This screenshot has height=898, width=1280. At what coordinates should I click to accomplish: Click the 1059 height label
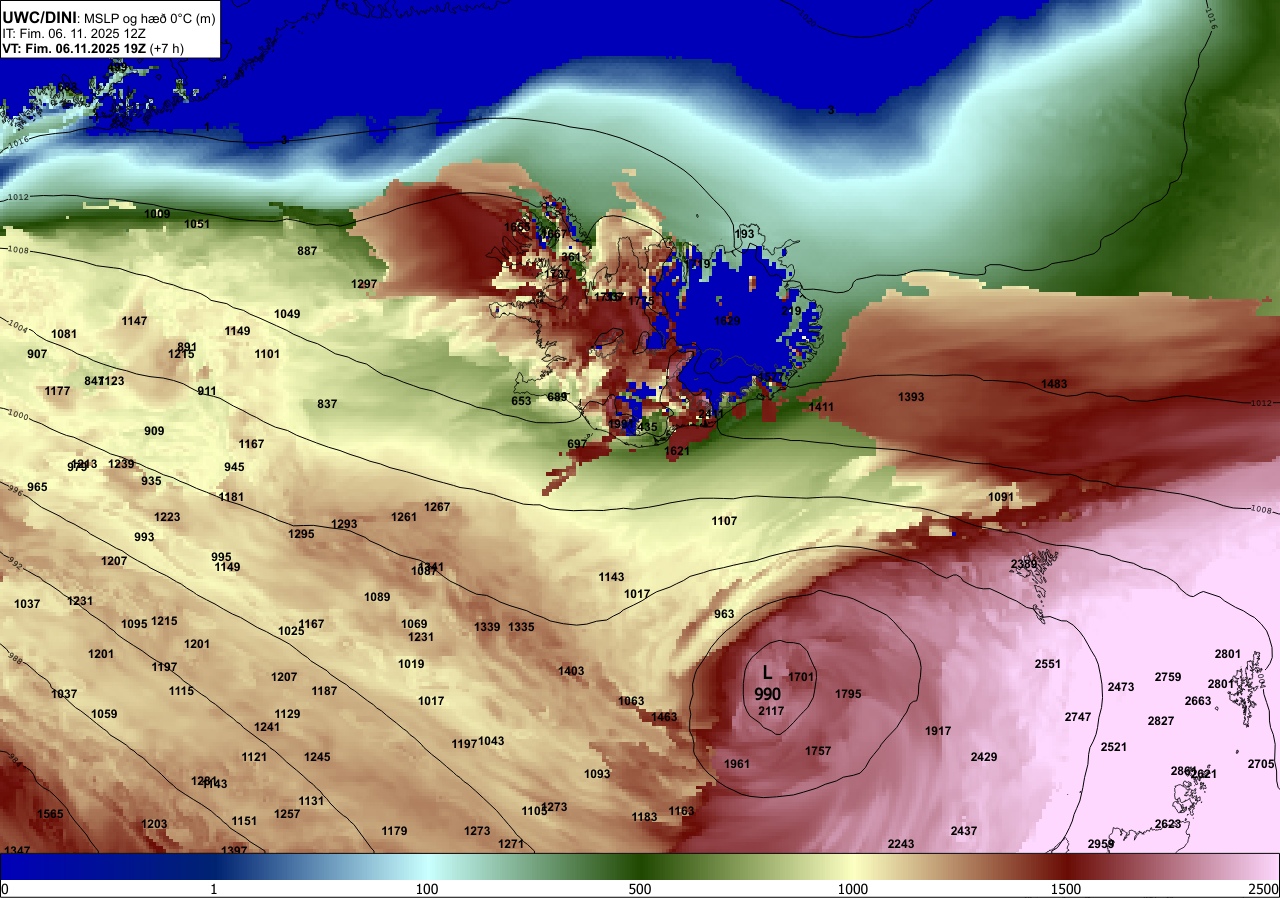tap(104, 714)
